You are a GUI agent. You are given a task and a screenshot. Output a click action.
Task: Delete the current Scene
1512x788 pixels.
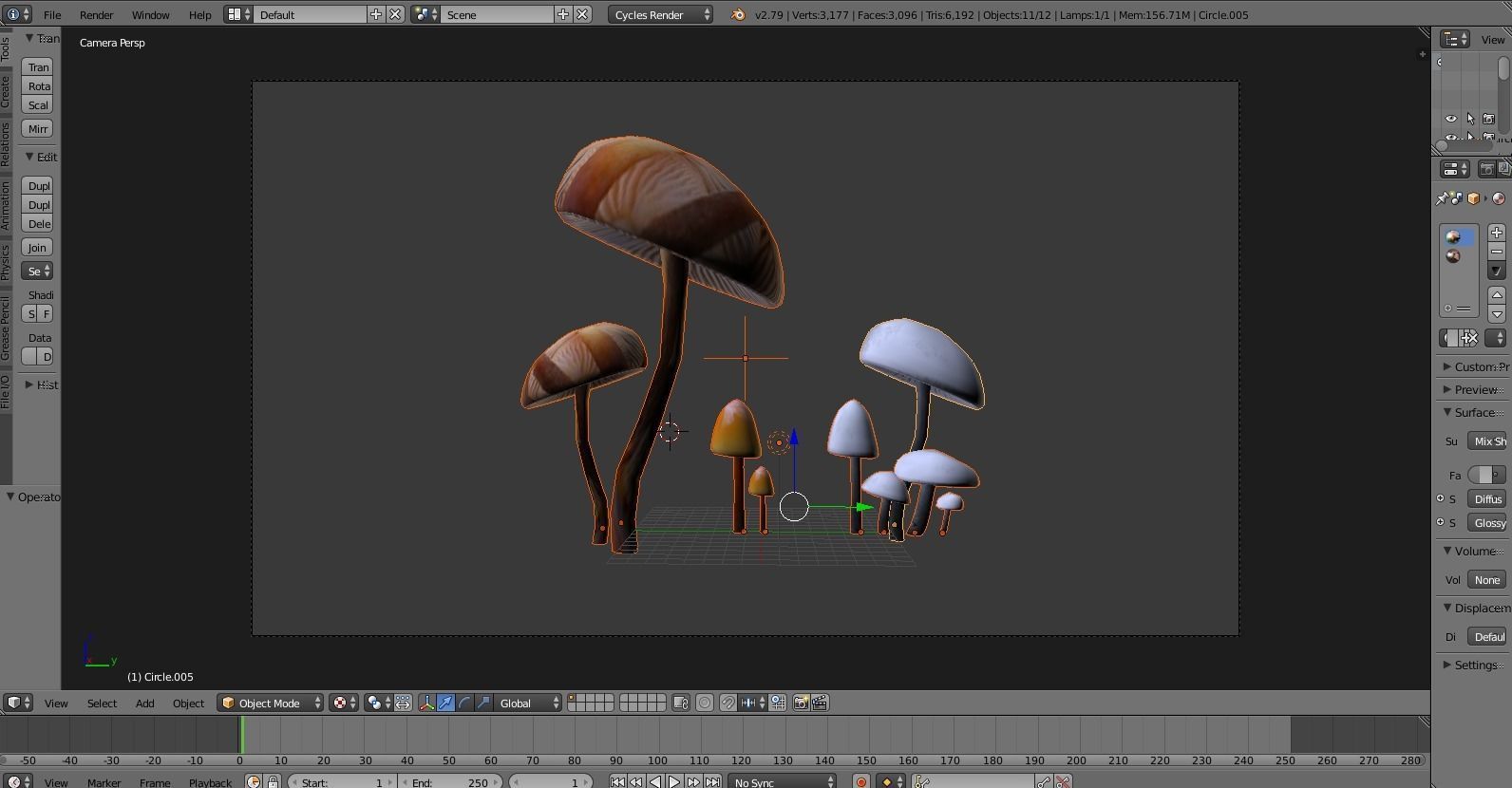point(582,14)
